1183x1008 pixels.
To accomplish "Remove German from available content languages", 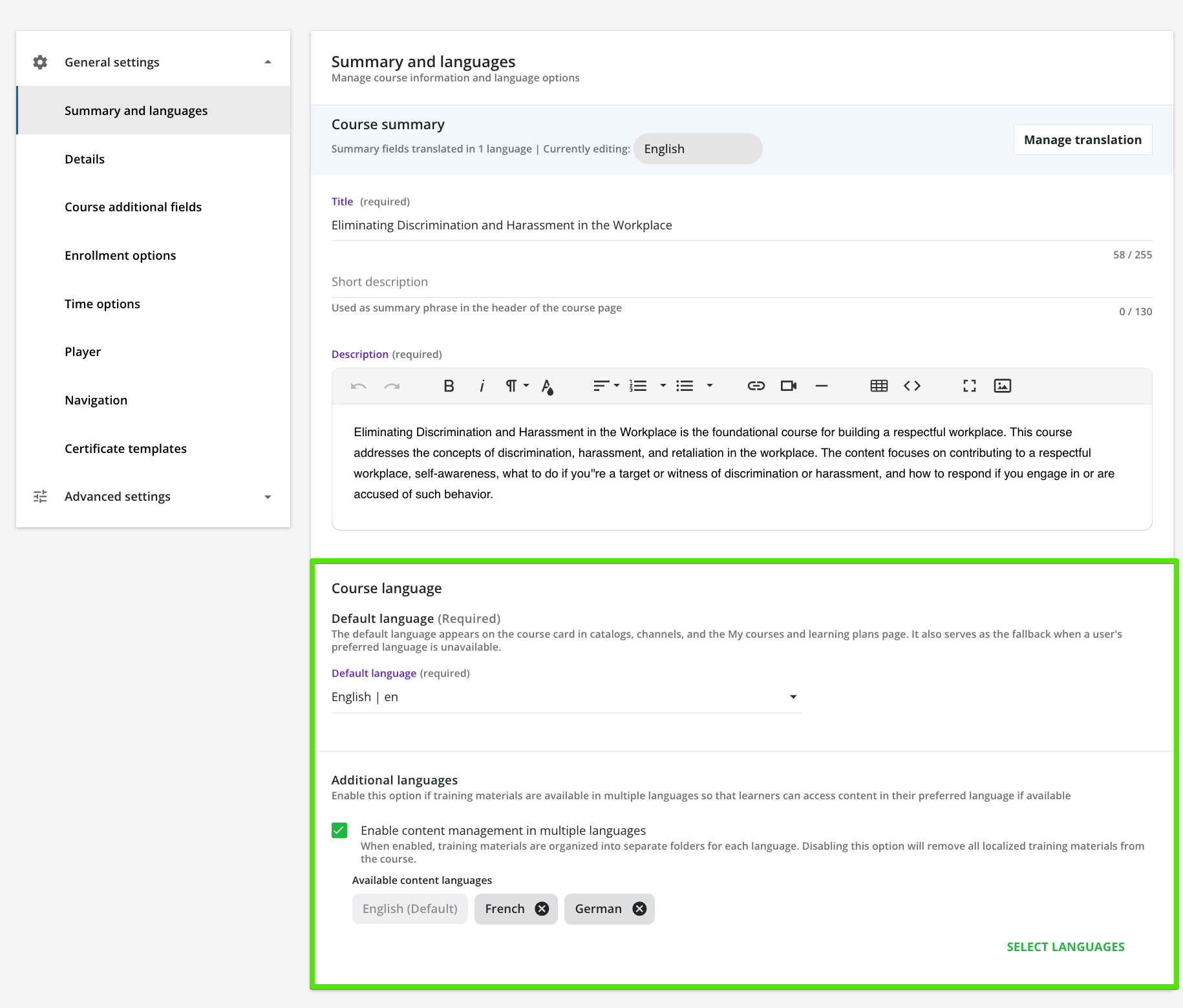I will click(639, 909).
